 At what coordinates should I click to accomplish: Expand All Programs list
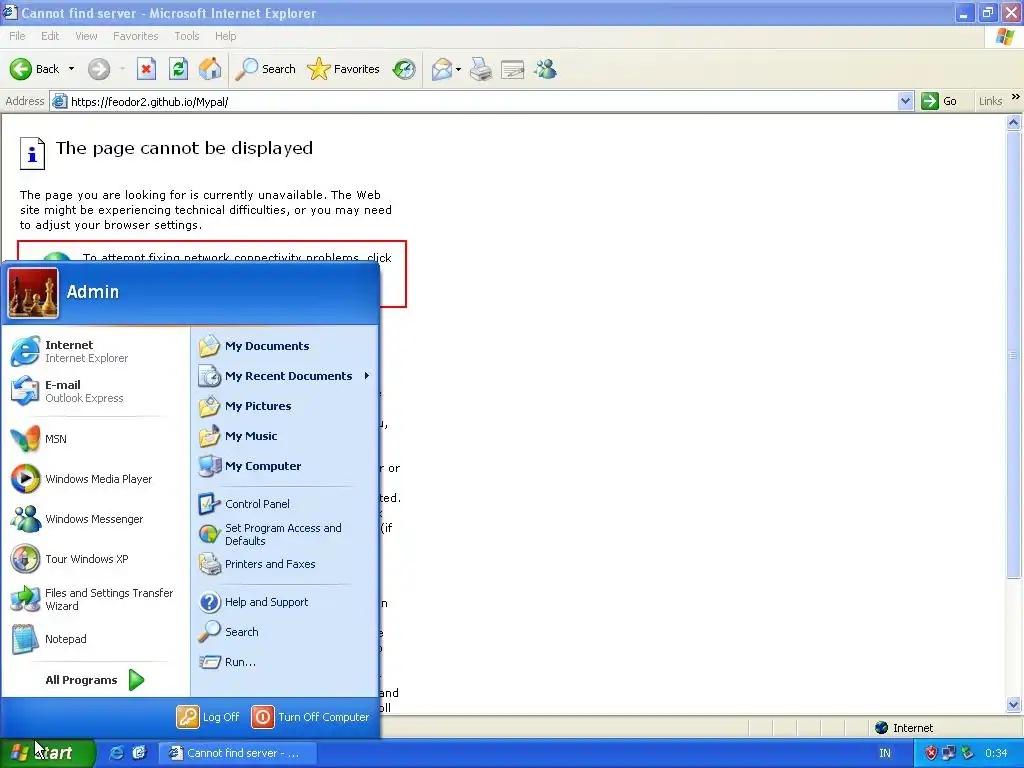click(x=95, y=680)
